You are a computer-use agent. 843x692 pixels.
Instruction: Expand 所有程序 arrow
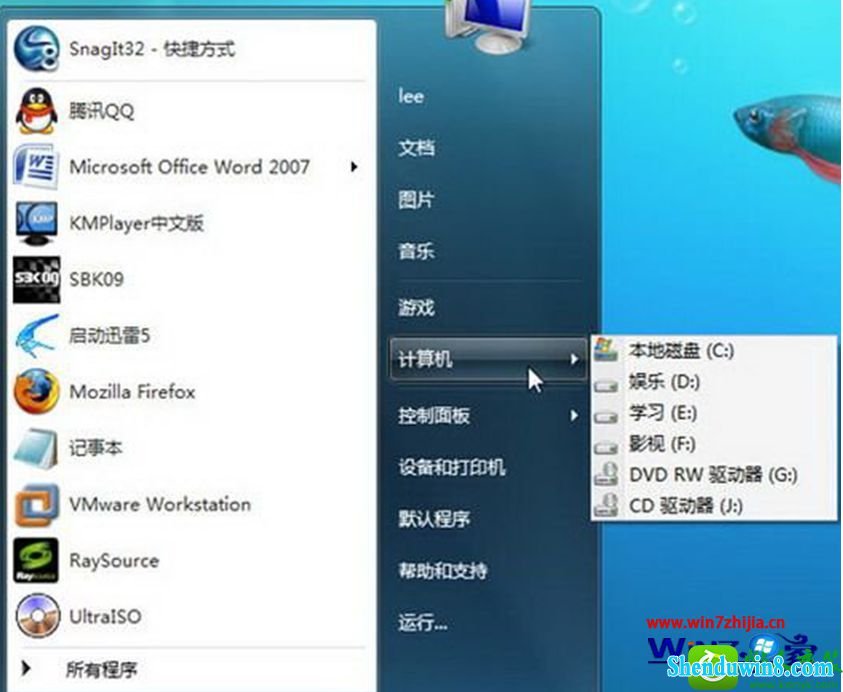tap(25, 668)
